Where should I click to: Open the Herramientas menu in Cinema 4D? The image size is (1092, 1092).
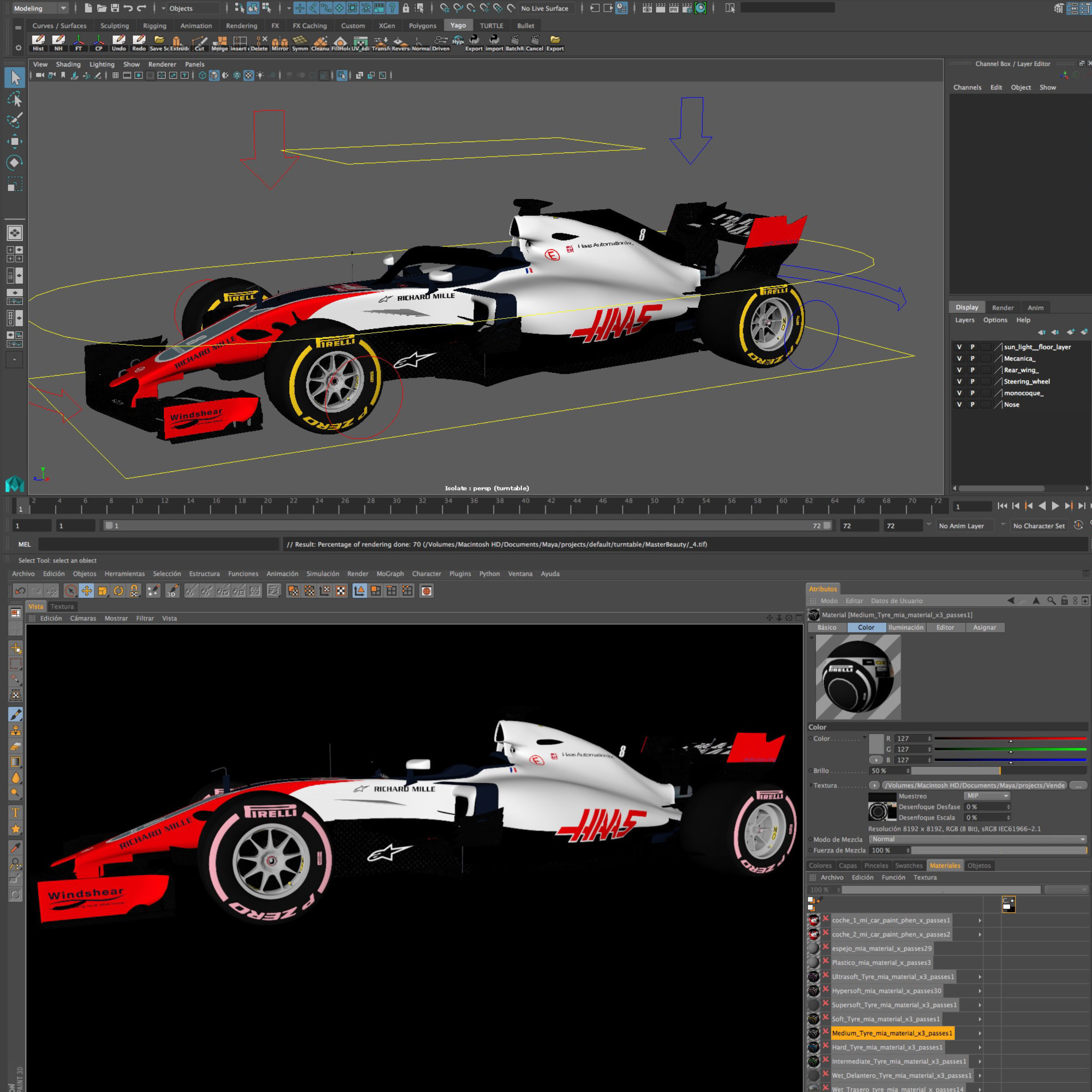tap(124, 574)
